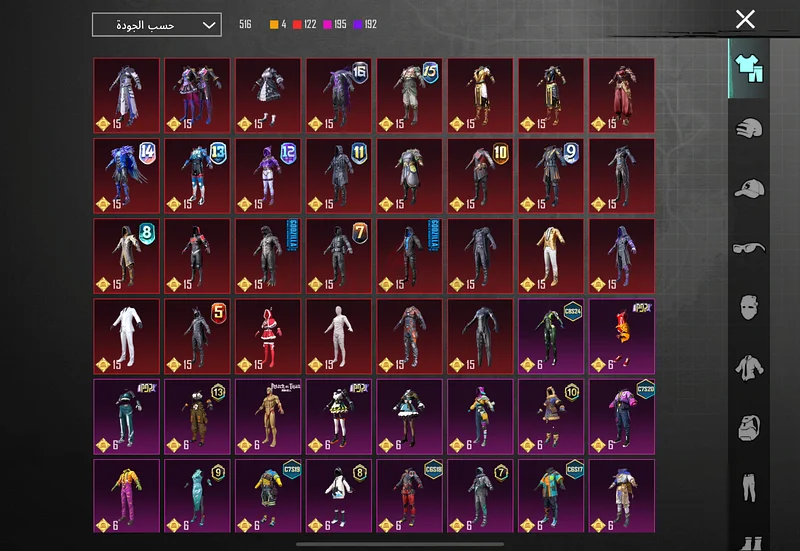
Task: Select the Attack on Titan golden outfit
Action: pyautogui.click(x=268, y=416)
